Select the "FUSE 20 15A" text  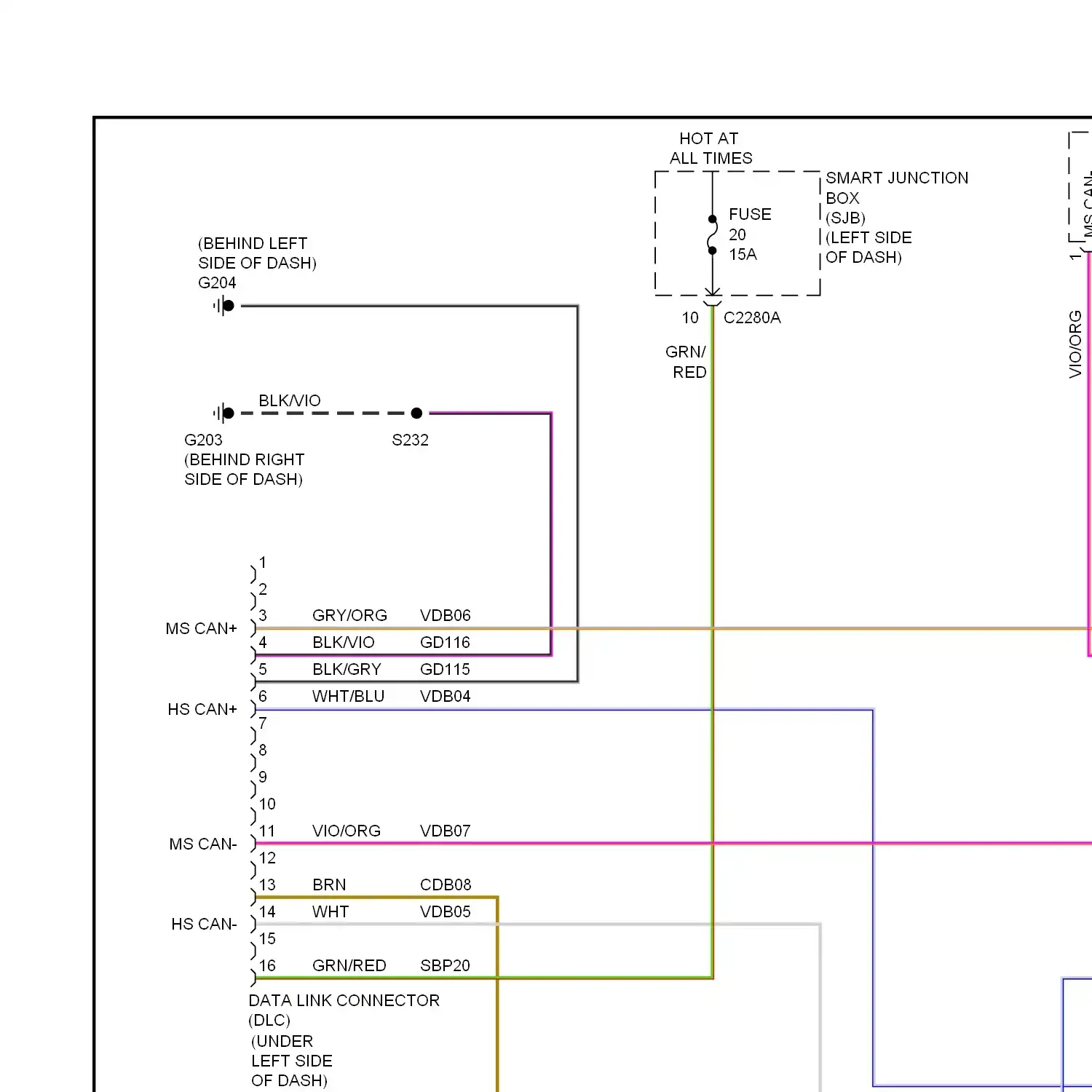749,234
